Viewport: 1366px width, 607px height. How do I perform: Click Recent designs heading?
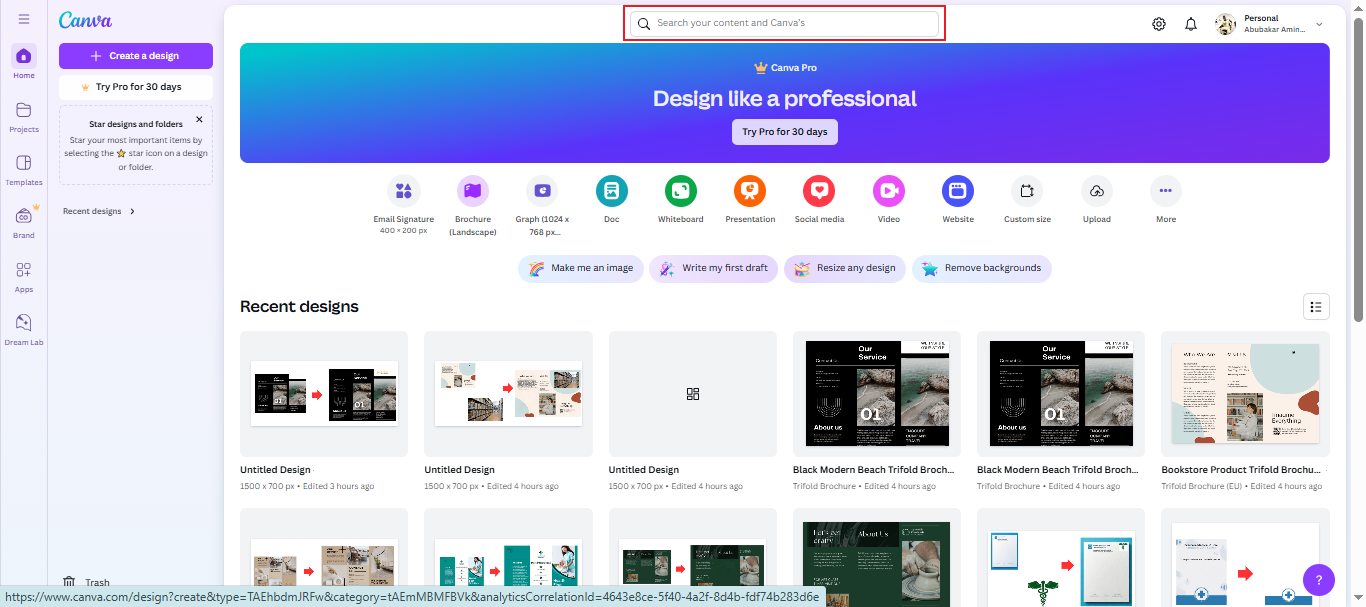coord(299,306)
